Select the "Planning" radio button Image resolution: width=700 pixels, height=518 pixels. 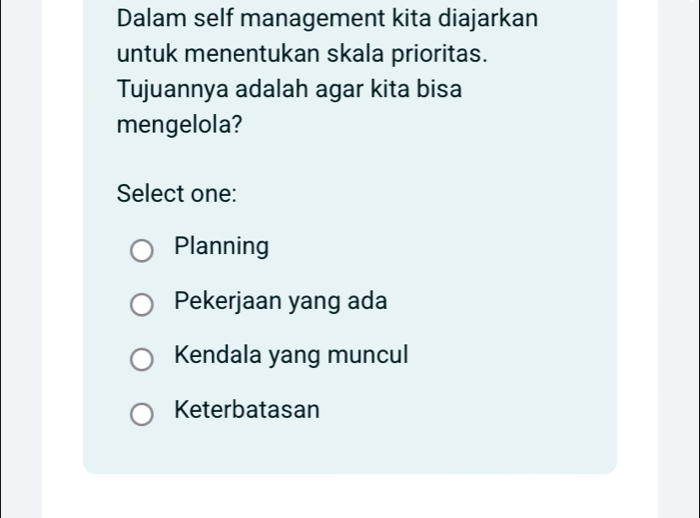point(142,250)
